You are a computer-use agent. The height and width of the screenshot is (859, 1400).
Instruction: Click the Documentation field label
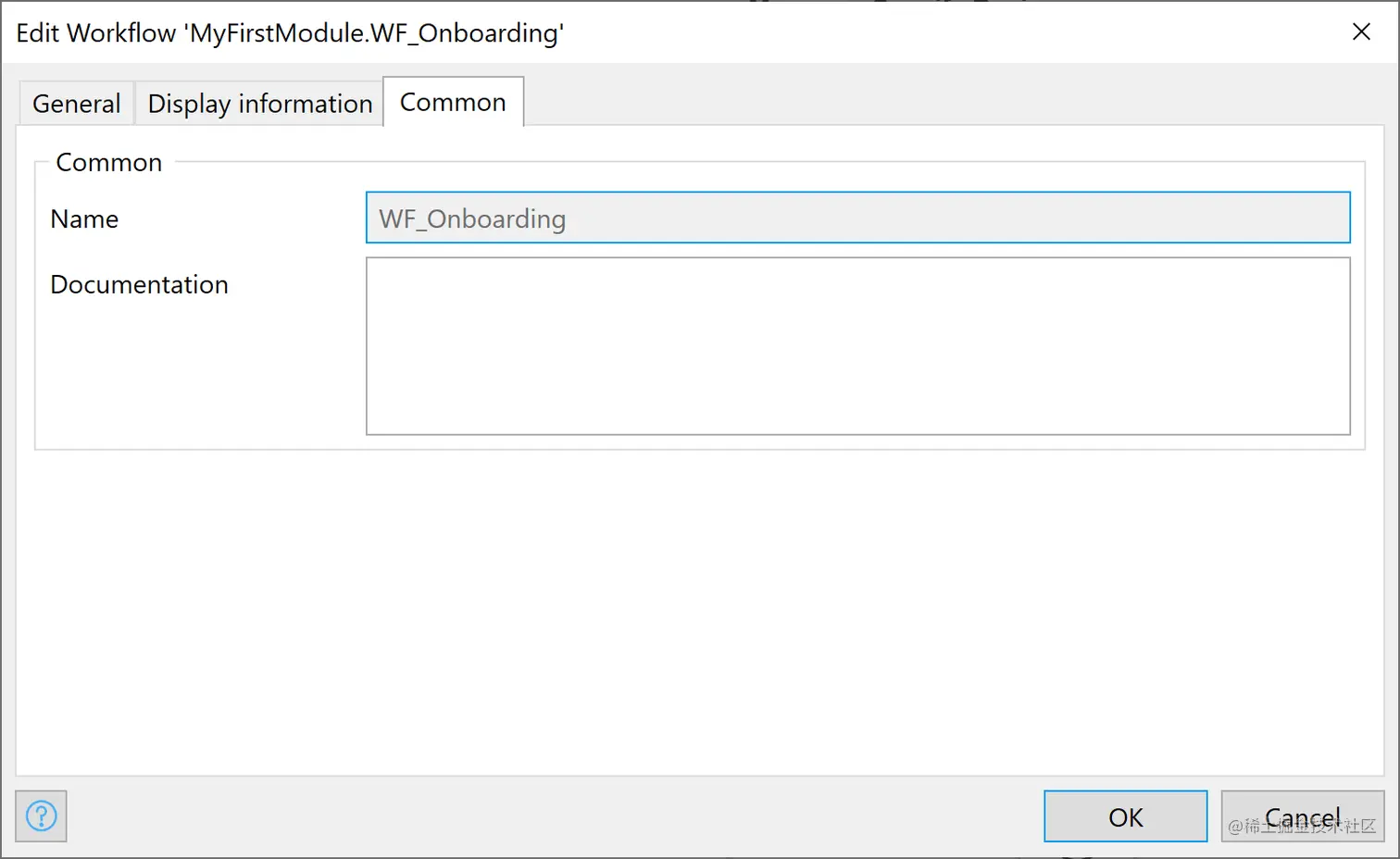pos(139,285)
